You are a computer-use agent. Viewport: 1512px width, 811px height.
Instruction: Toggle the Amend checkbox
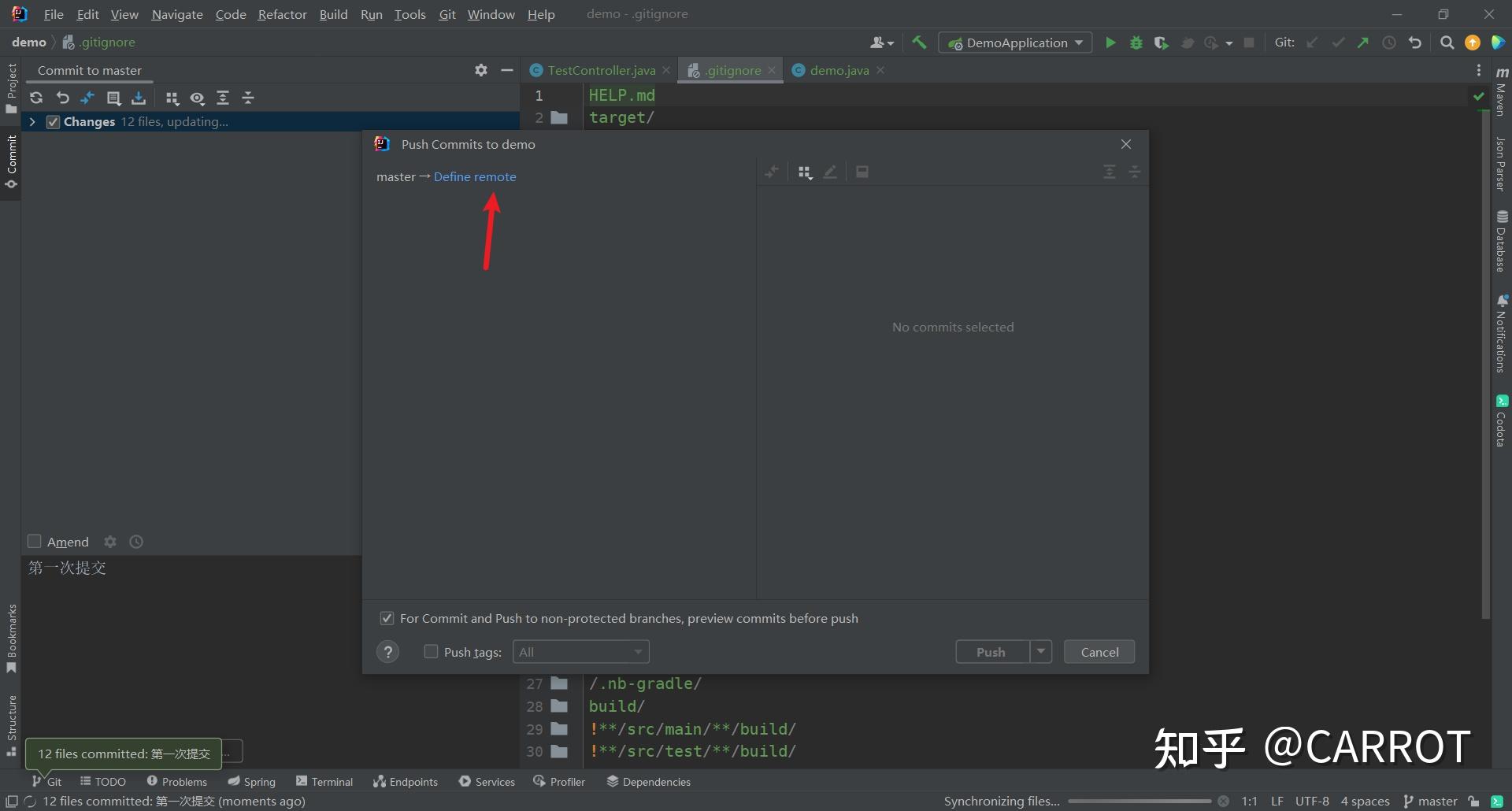click(35, 542)
